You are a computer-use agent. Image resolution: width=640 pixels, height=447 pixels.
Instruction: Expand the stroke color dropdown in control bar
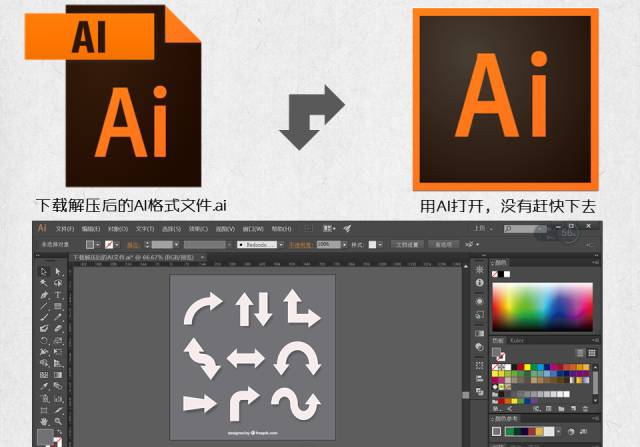[x=117, y=245]
